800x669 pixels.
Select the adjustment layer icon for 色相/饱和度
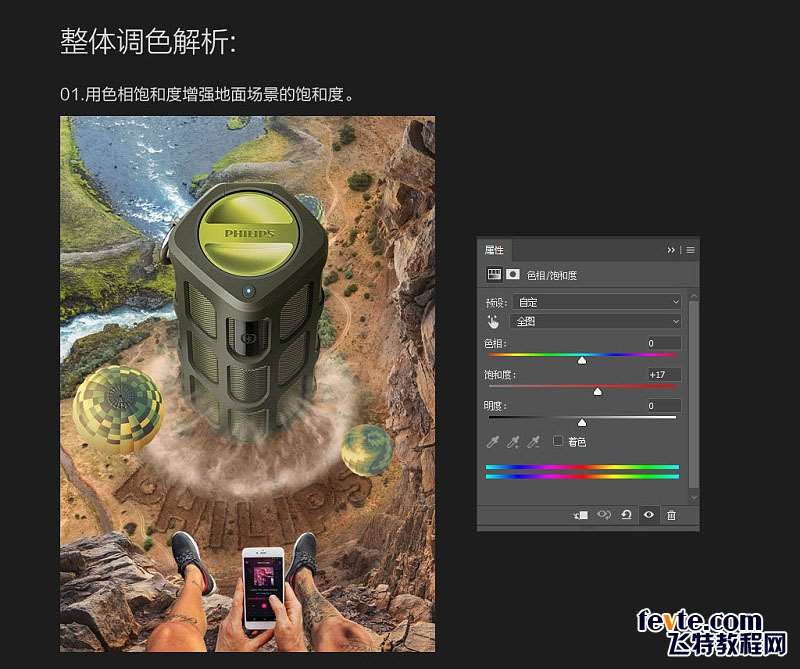(494, 275)
